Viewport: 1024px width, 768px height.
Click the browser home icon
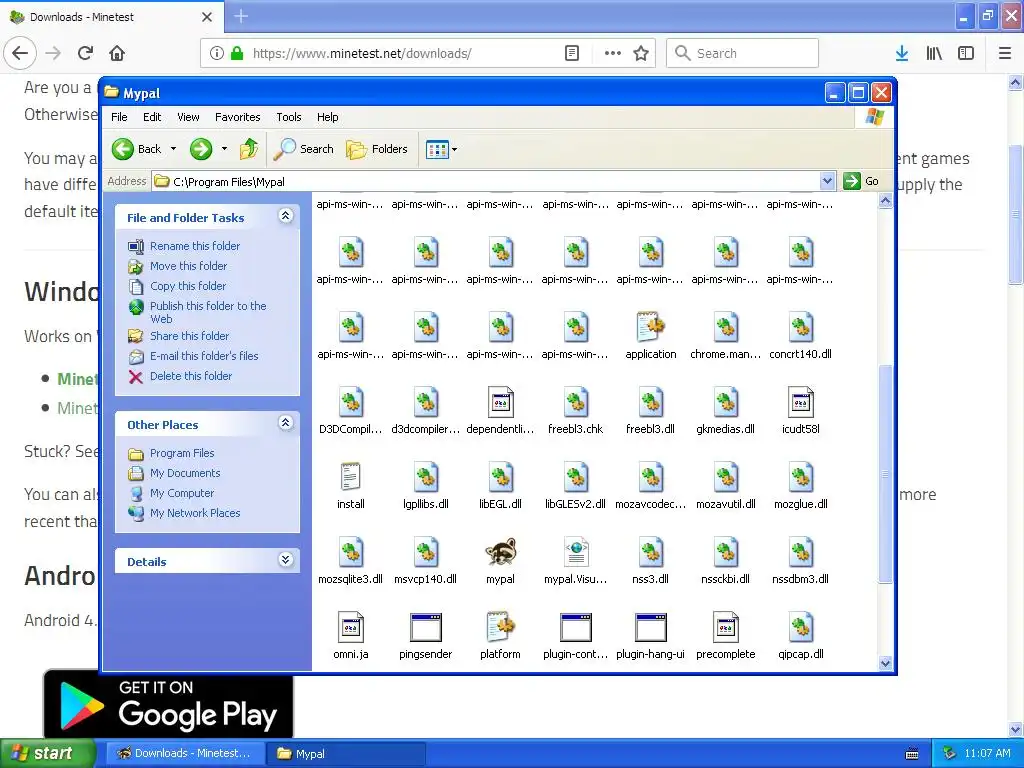117,54
